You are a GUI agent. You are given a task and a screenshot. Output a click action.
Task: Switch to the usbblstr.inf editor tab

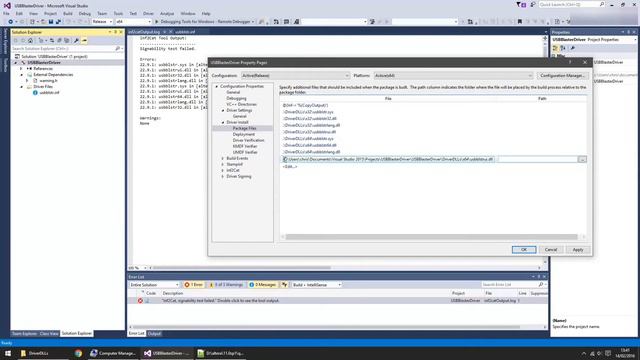[185, 32]
